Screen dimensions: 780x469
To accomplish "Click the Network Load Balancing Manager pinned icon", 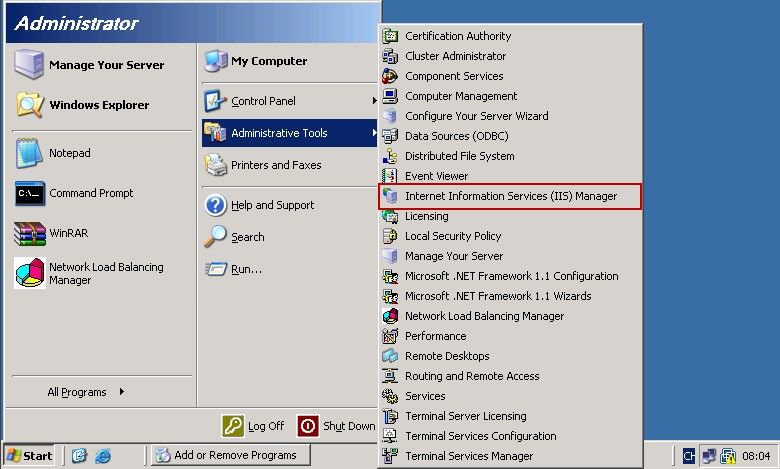I will [x=29, y=273].
